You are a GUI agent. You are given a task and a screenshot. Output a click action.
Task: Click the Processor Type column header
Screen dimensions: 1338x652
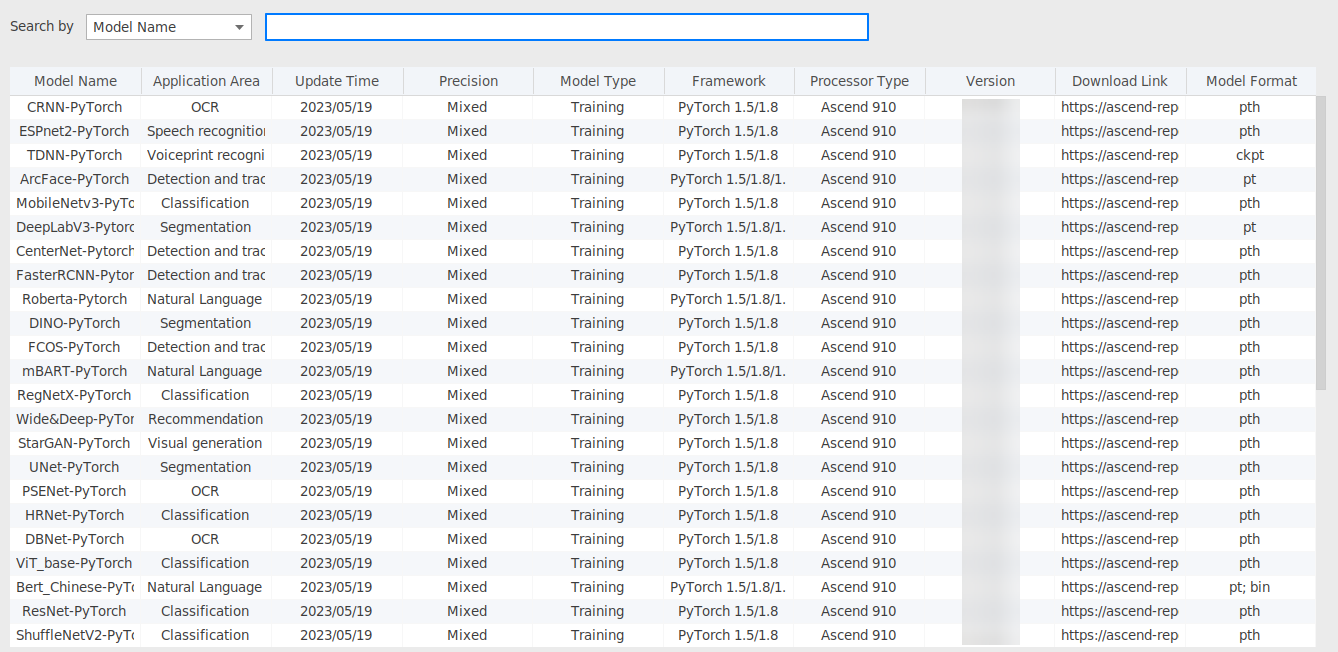pyautogui.click(x=860, y=81)
